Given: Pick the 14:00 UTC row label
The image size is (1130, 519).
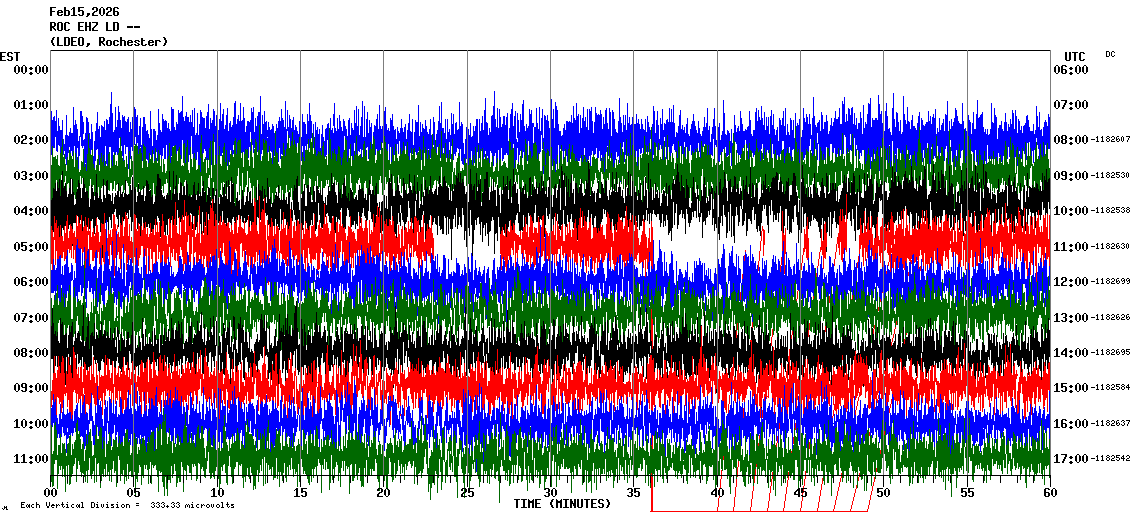Looking at the screenshot, I should (x=1070, y=353).
